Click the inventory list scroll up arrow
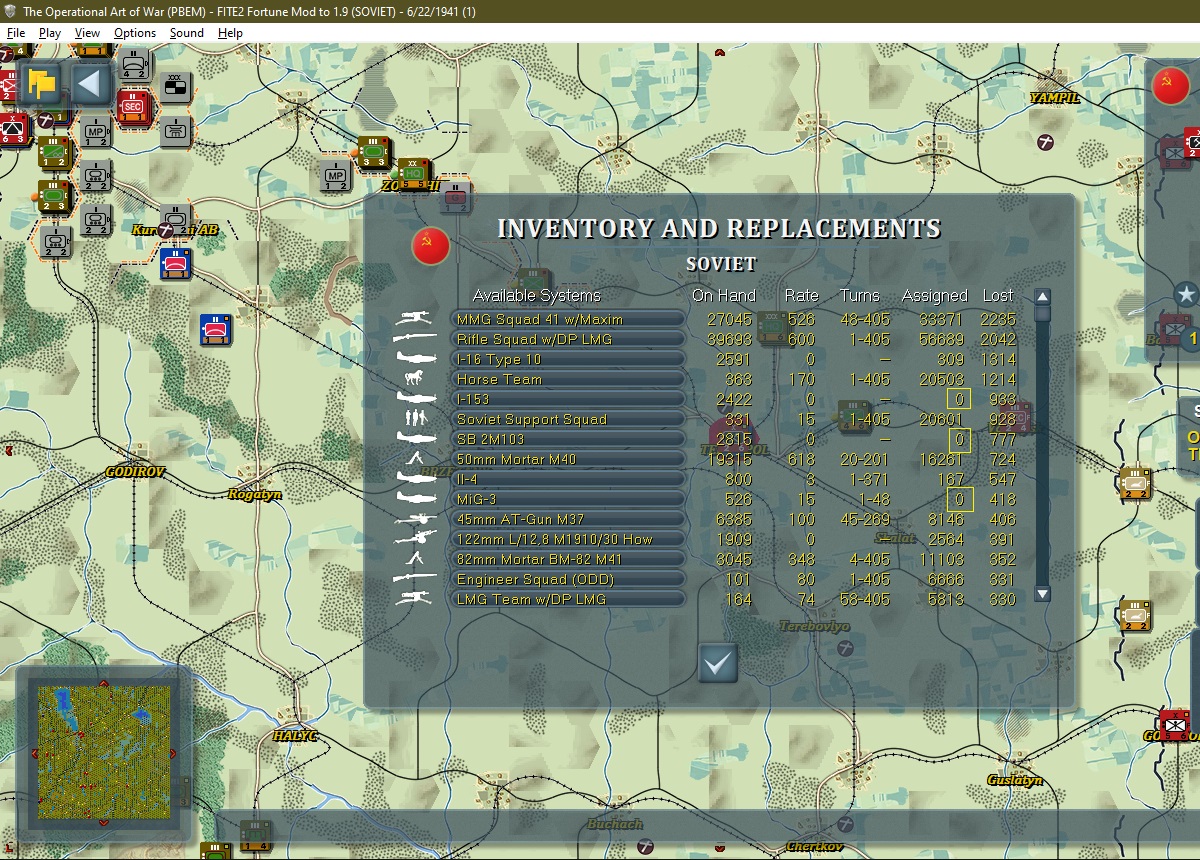 (x=1042, y=297)
